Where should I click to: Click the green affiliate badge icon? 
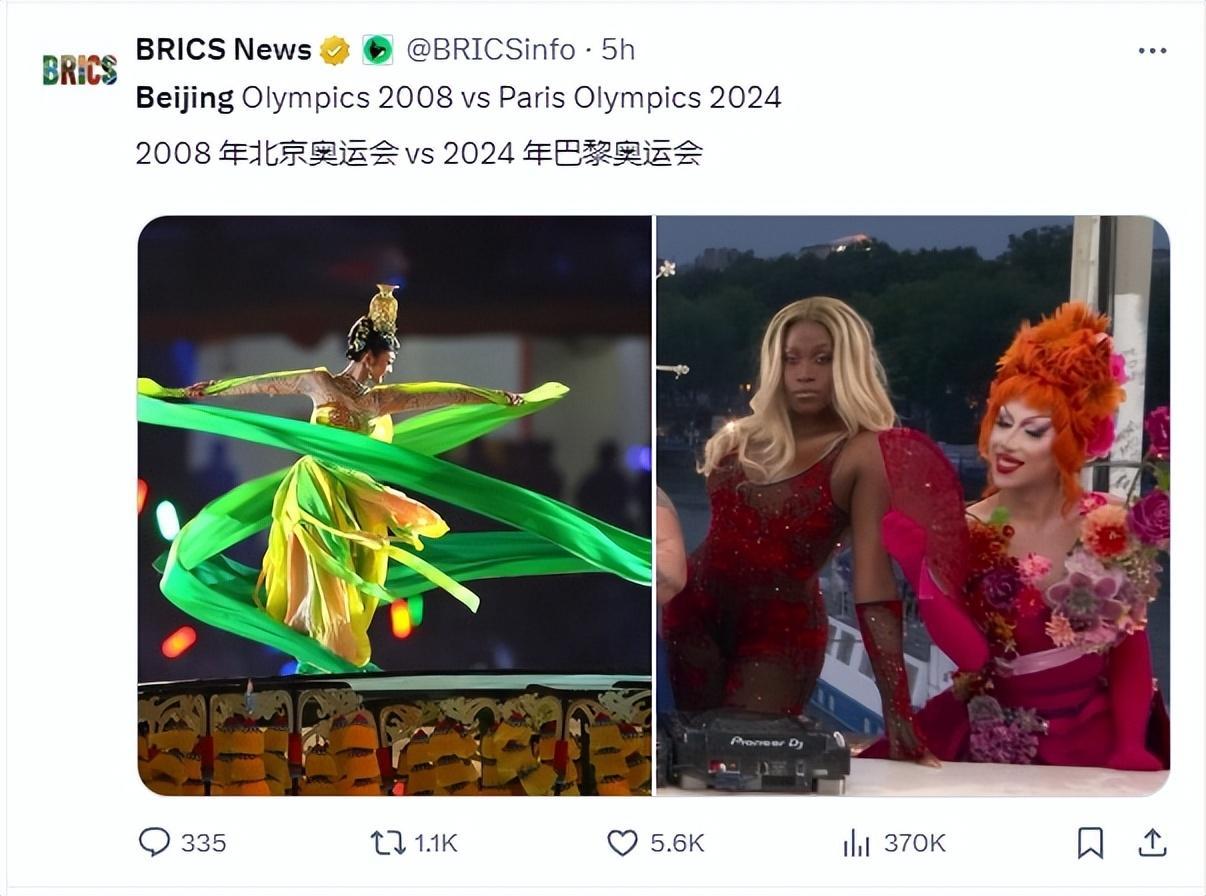tap(377, 50)
